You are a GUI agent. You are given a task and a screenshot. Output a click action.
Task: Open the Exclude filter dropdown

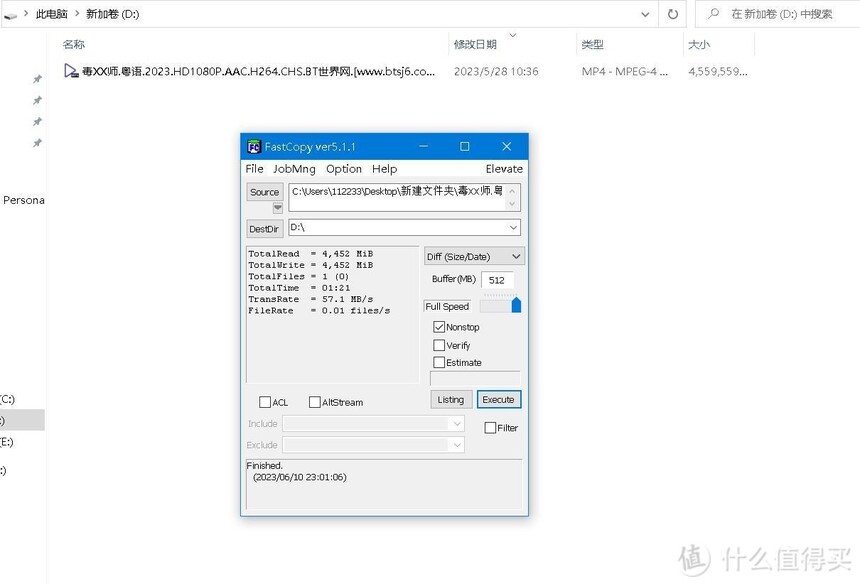[457, 445]
